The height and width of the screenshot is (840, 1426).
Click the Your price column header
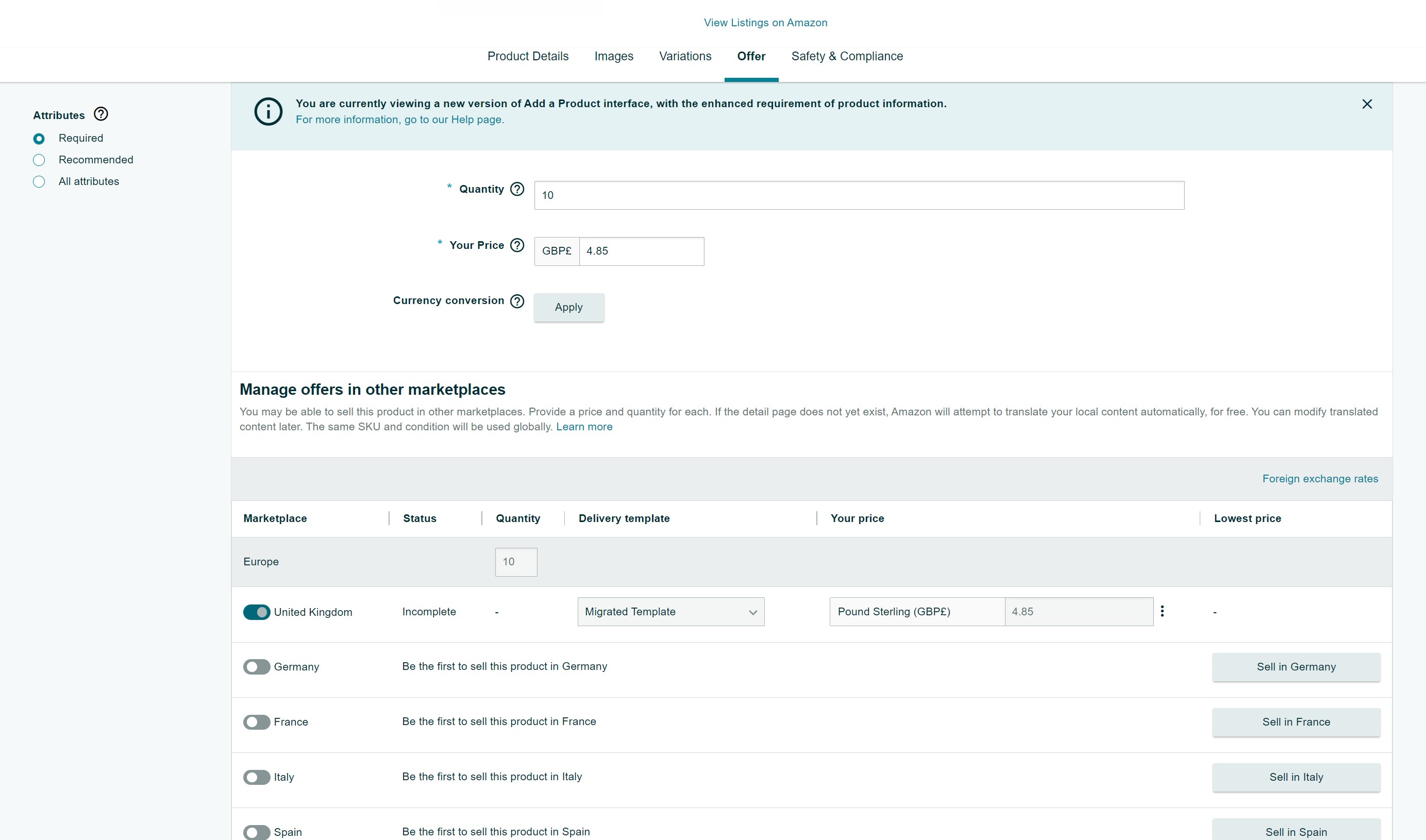[857, 518]
